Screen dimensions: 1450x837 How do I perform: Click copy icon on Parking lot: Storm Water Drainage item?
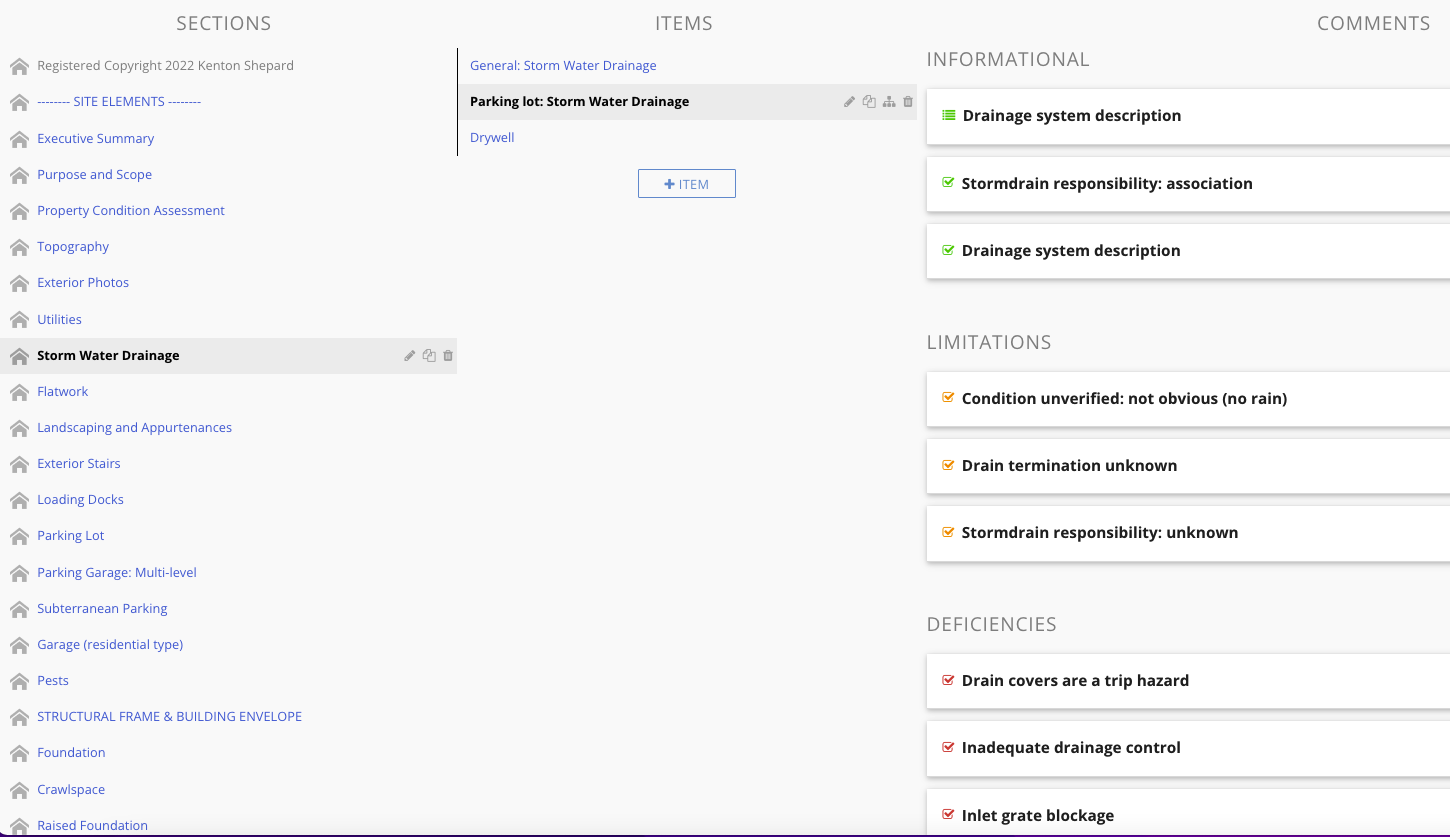(869, 101)
